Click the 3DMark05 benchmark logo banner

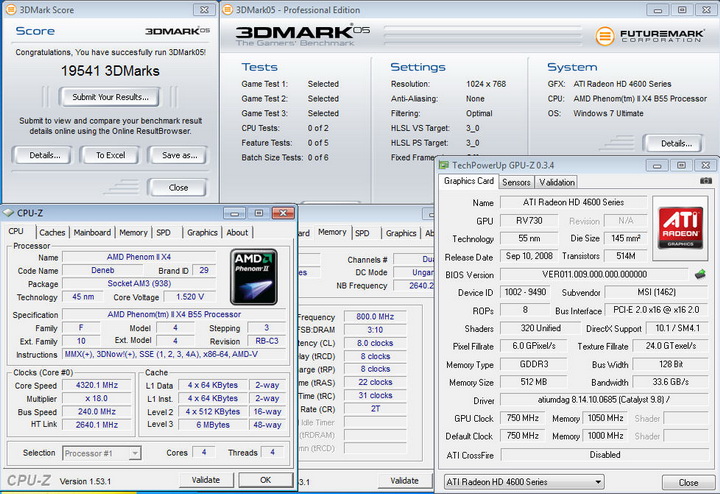303,35
